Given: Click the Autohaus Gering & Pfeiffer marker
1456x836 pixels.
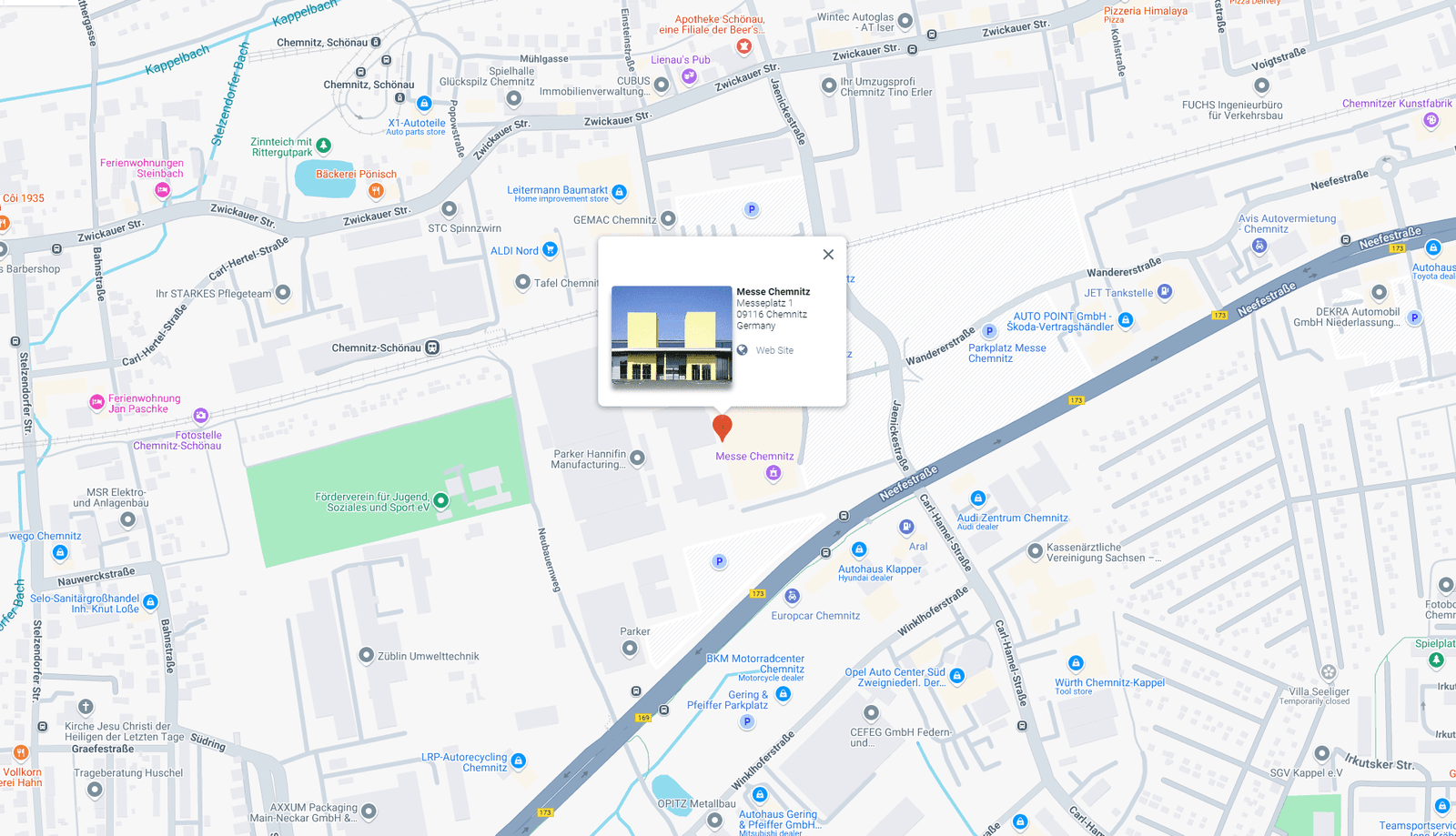Looking at the screenshot, I should pos(760,795).
